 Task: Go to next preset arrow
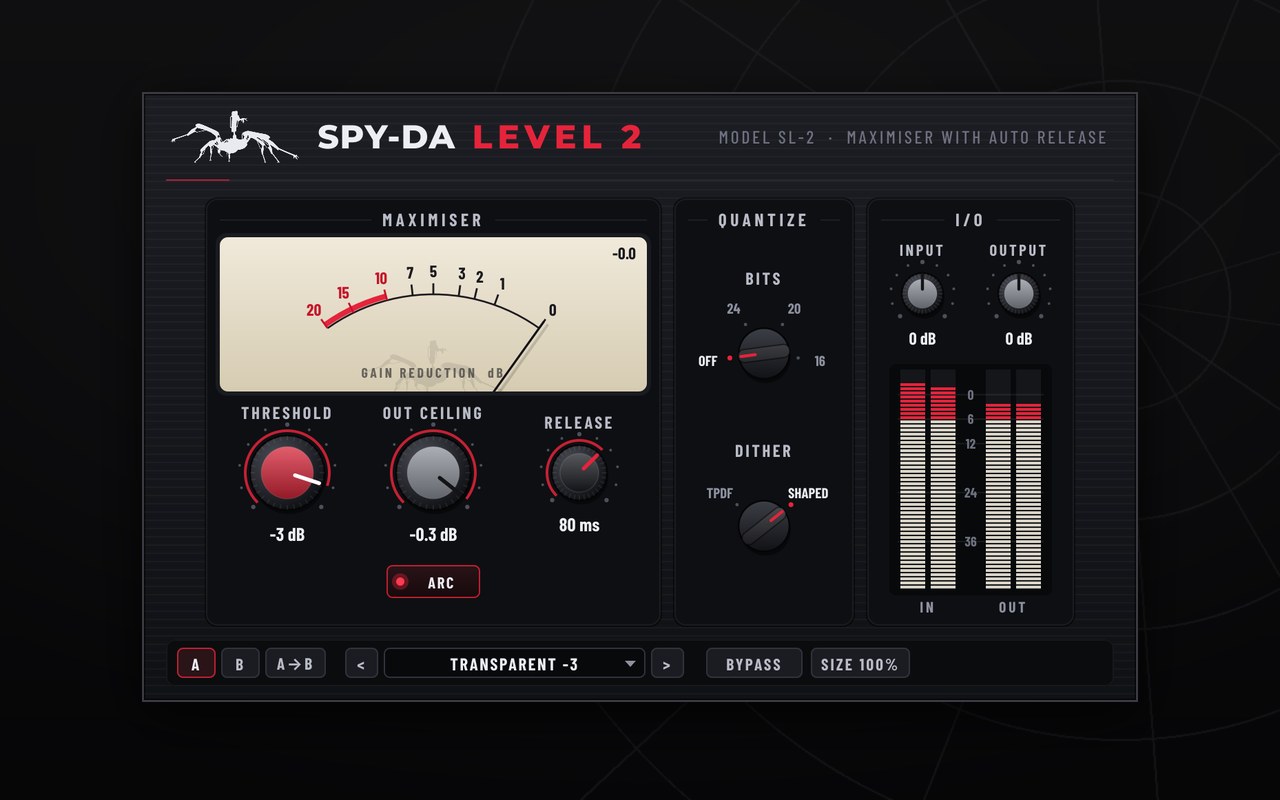pyautogui.click(x=667, y=664)
